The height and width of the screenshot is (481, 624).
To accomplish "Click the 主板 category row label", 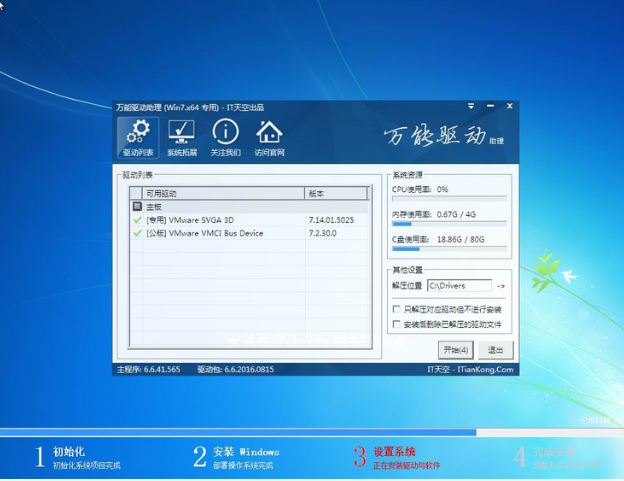I will pyautogui.click(x=154, y=207).
